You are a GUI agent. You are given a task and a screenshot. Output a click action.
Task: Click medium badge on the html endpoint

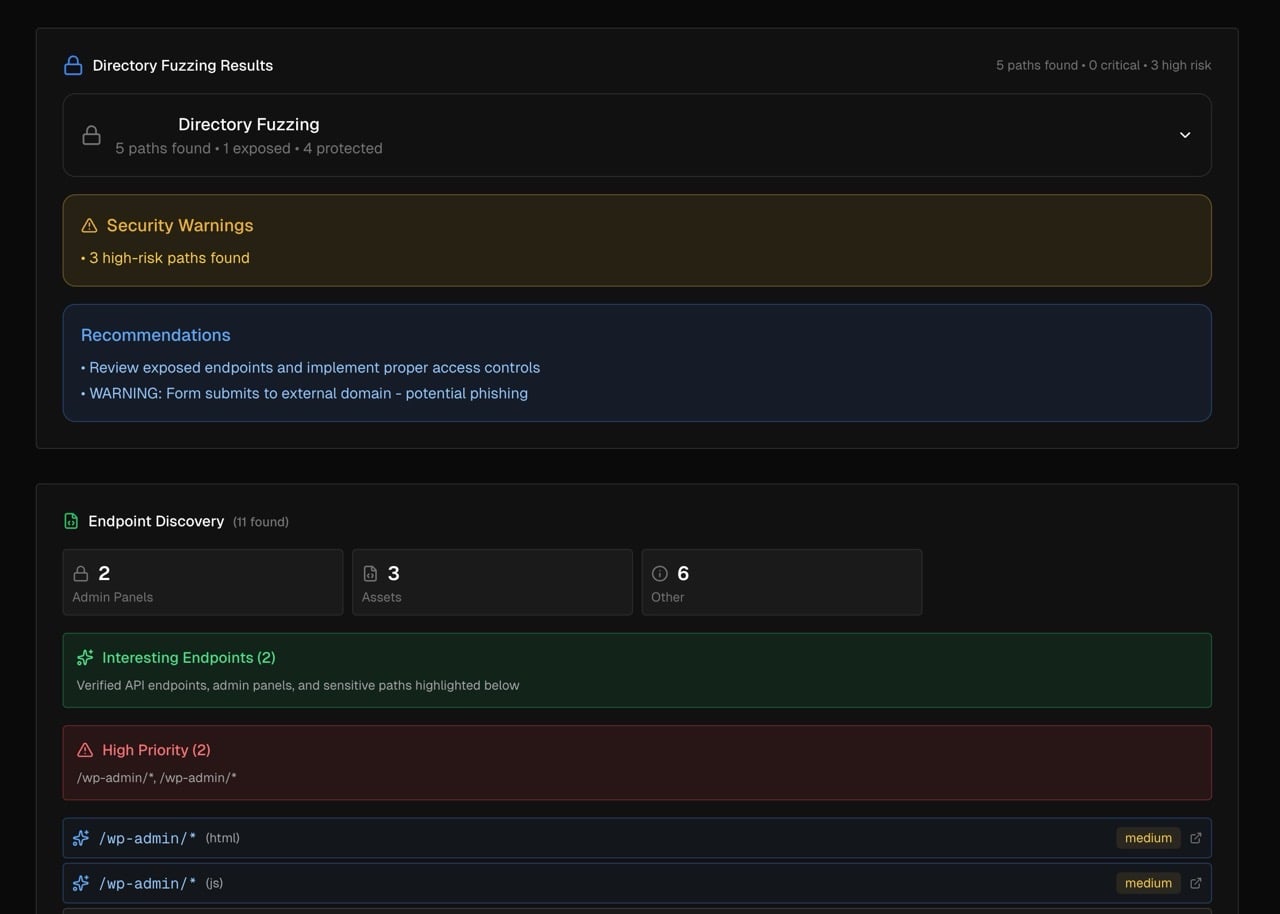coord(1148,838)
